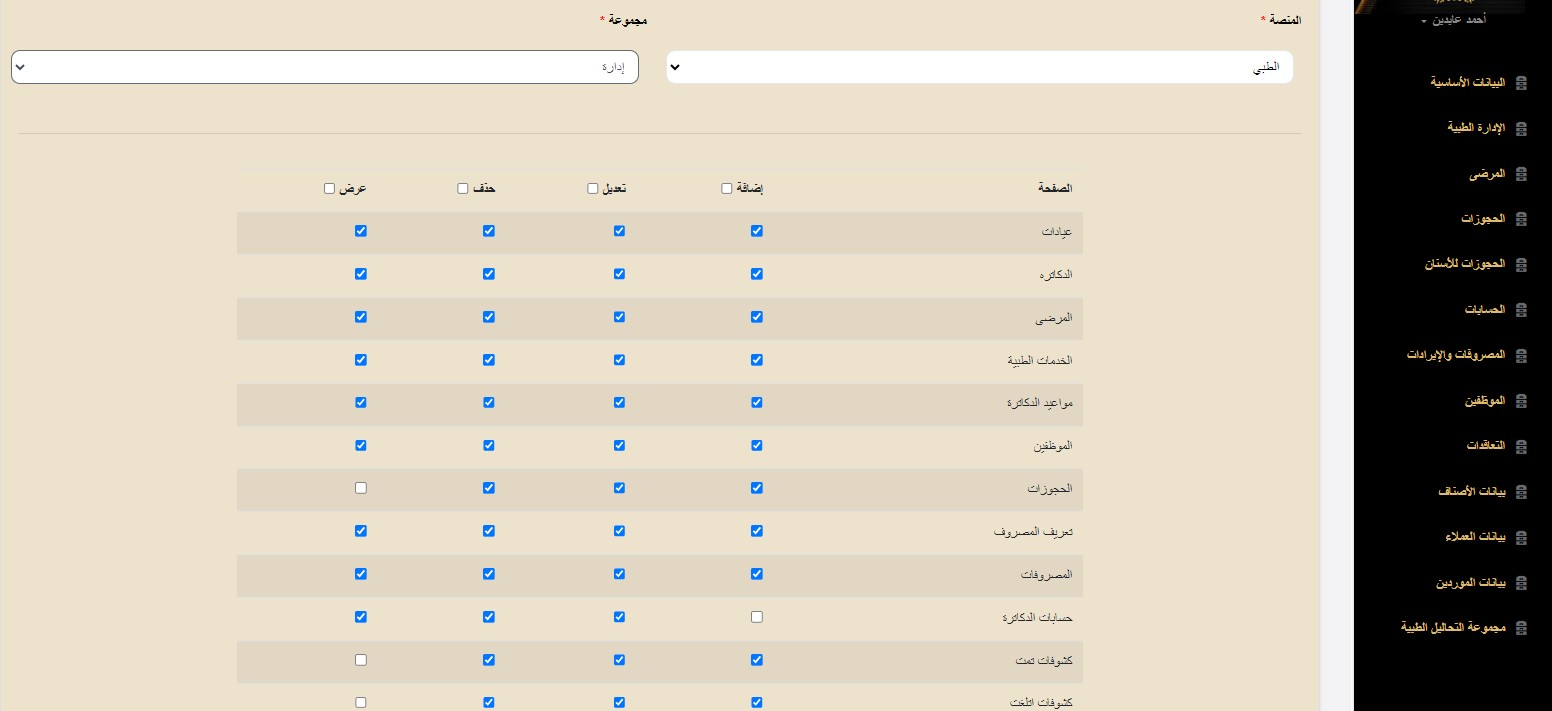Click the icon next to المرضى sidebar item
Screen dimensions: 1552x711
[x=1521, y=174]
